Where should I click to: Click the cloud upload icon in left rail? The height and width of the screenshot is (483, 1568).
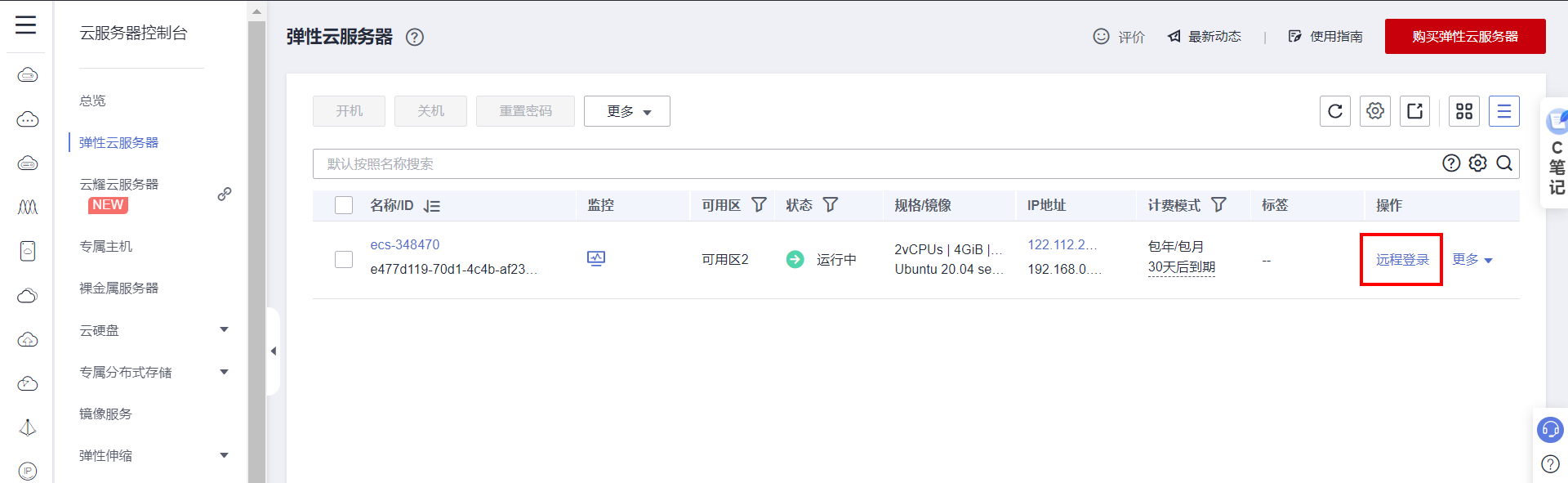(28, 339)
